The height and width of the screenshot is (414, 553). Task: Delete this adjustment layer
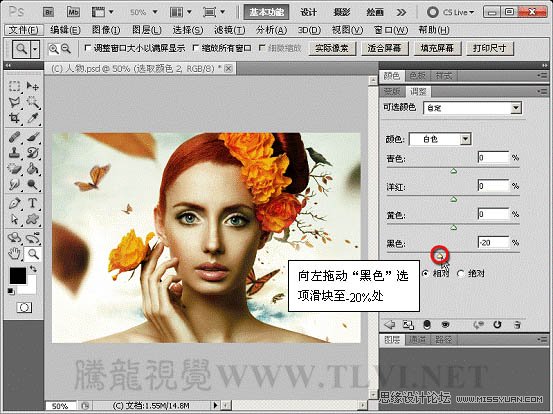[x=517, y=325]
